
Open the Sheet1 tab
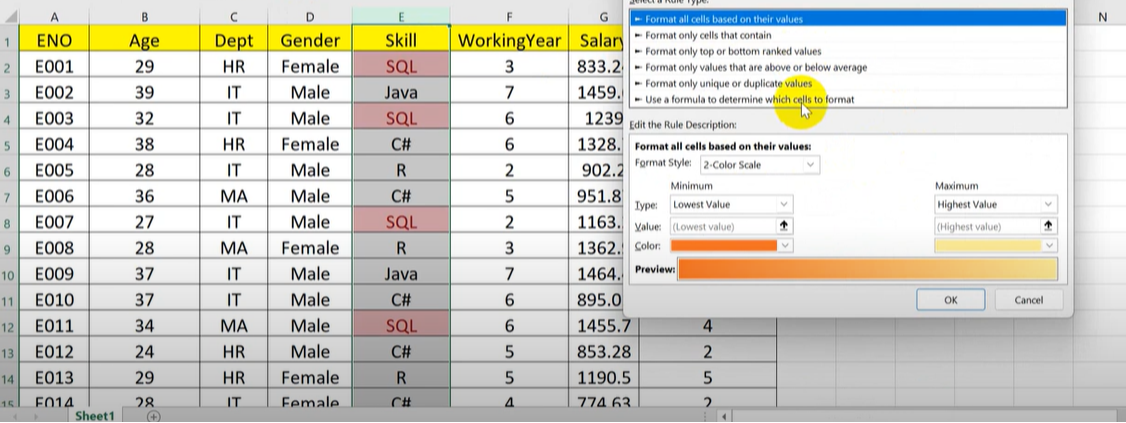[x=96, y=416]
